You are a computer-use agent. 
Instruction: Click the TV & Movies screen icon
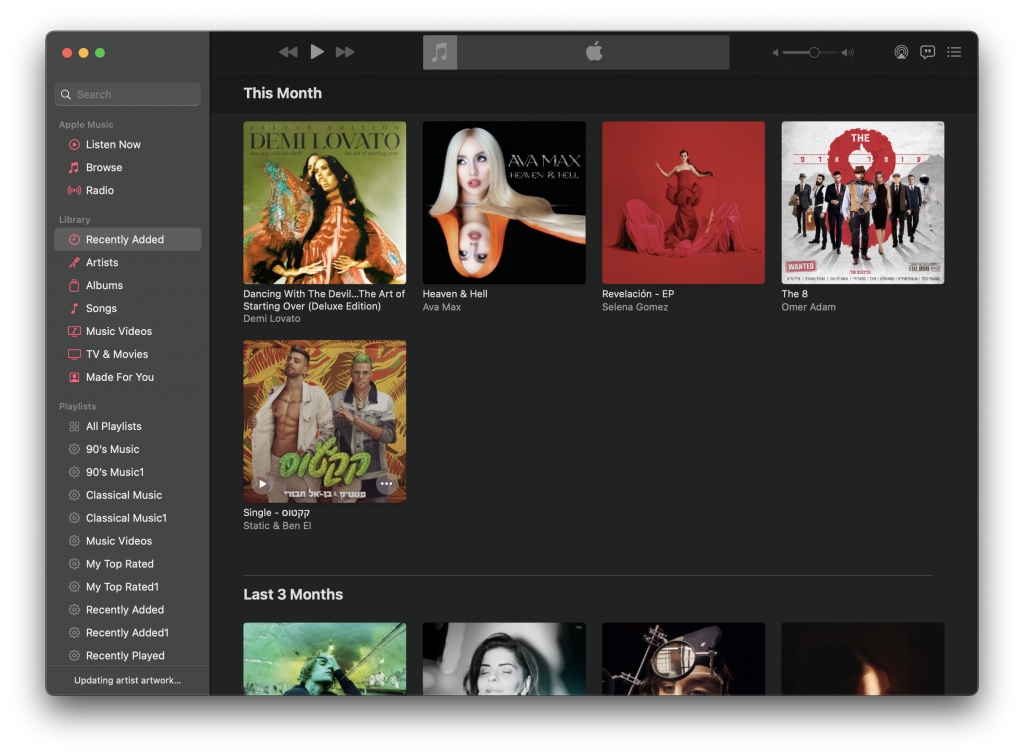coord(74,354)
